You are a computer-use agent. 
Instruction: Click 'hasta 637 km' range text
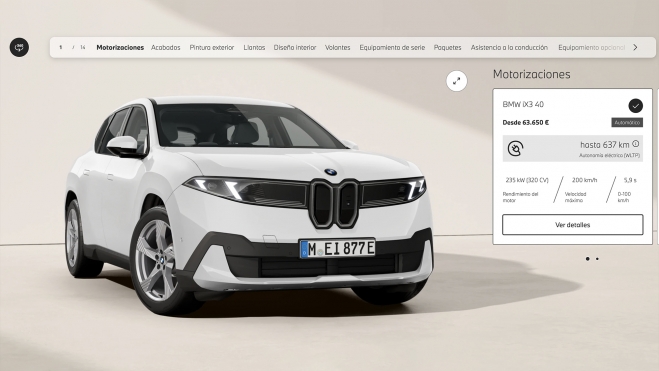point(605,145)
